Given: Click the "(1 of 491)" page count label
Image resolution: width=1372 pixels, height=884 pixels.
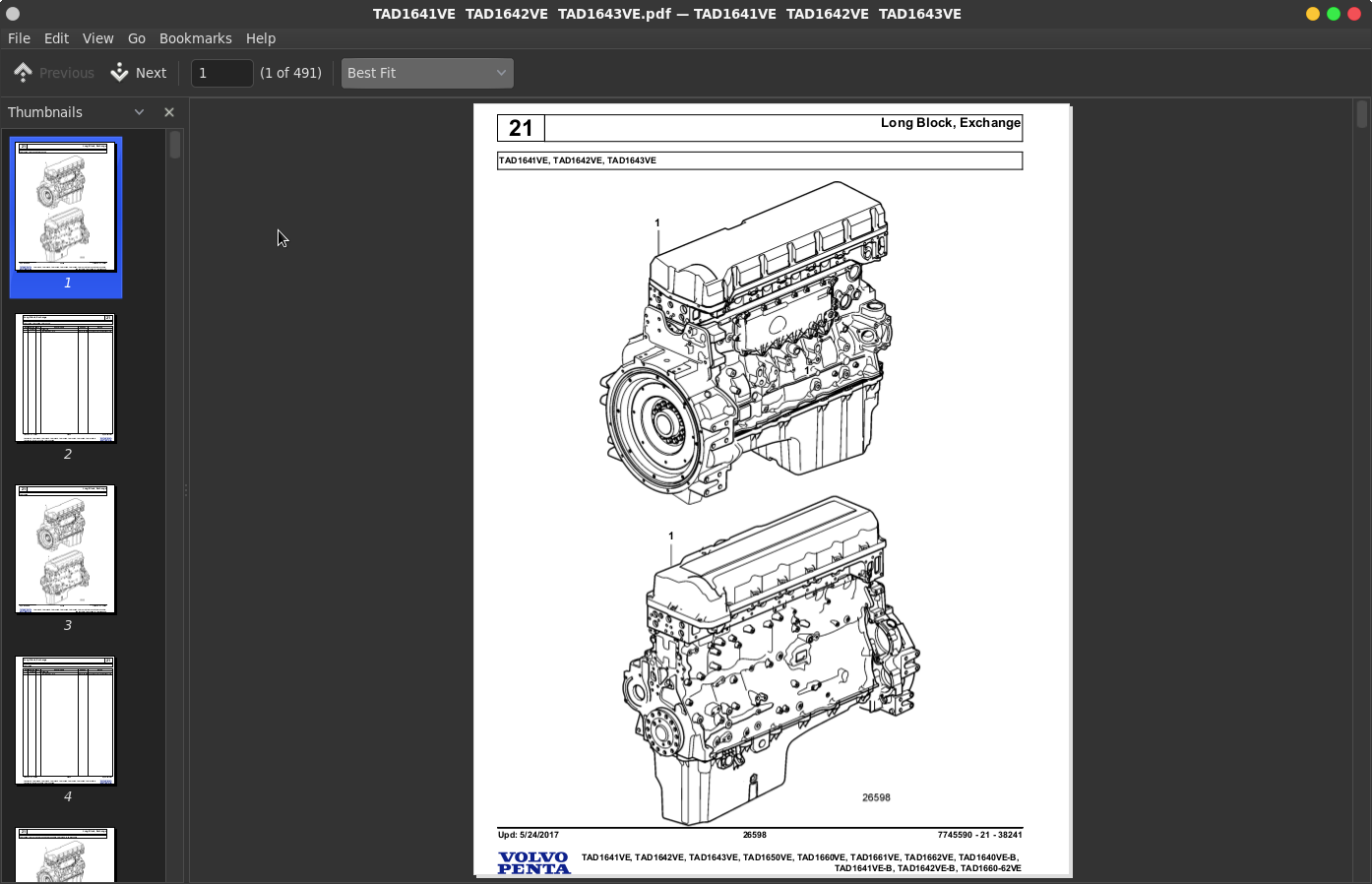Looking at the screenshot, I should tap(290, 73).
